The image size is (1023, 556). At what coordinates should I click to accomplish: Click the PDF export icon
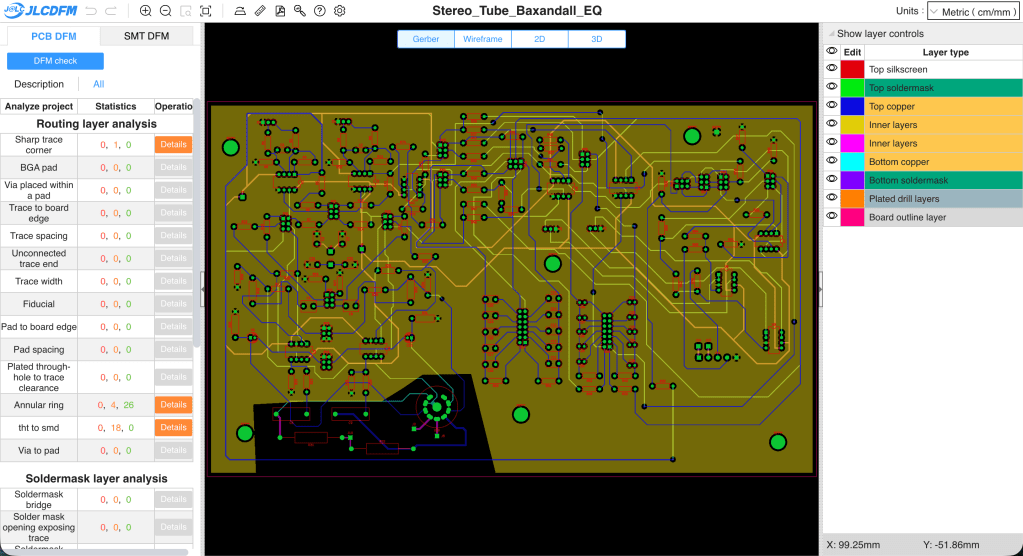(x=280, y=11)
